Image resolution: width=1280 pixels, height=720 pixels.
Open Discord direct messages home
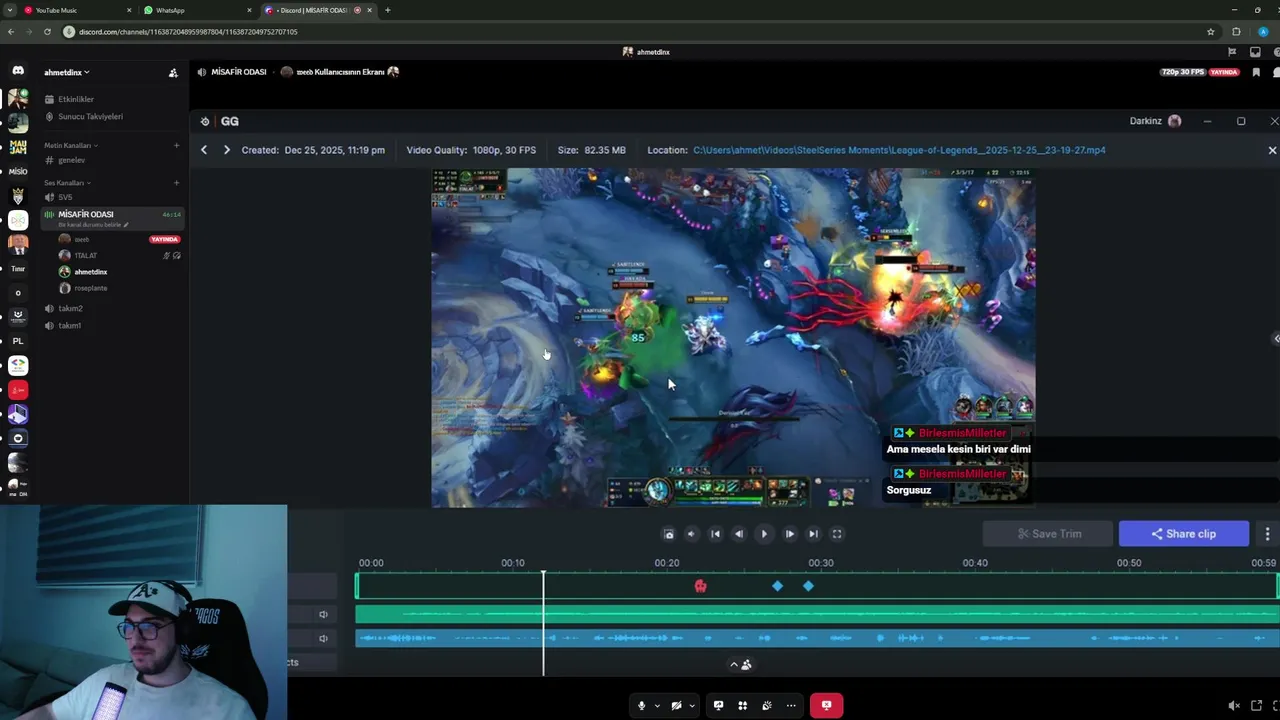18,71
